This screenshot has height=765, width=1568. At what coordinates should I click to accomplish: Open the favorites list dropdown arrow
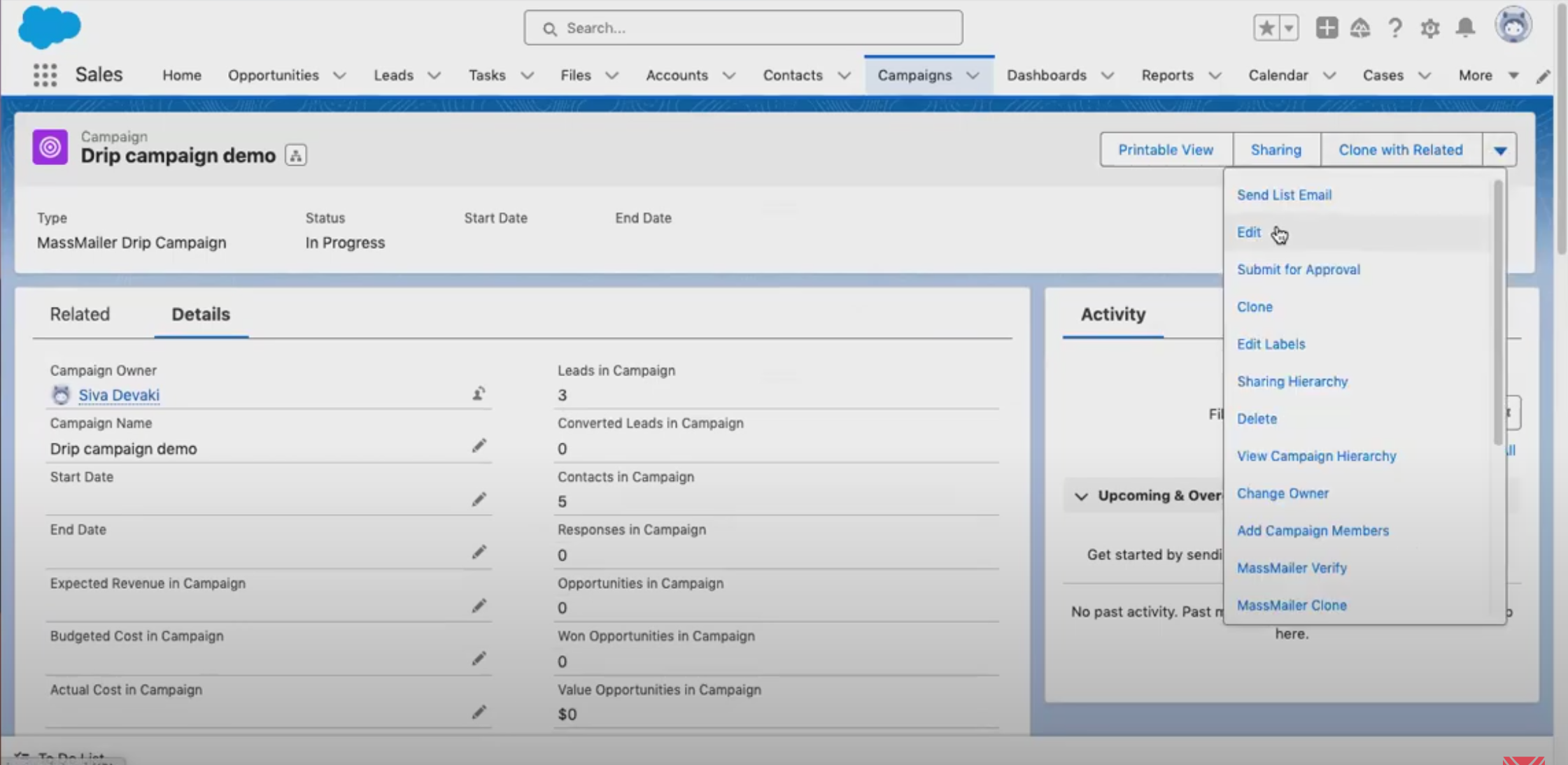tap(1289, 28)
